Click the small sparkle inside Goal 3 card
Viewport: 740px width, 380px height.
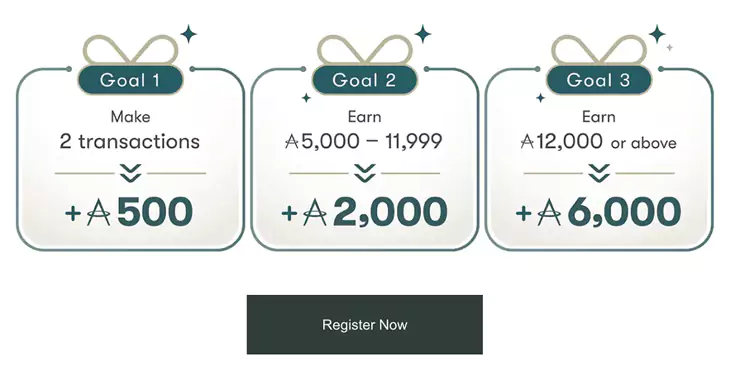(x=540, y=98)
